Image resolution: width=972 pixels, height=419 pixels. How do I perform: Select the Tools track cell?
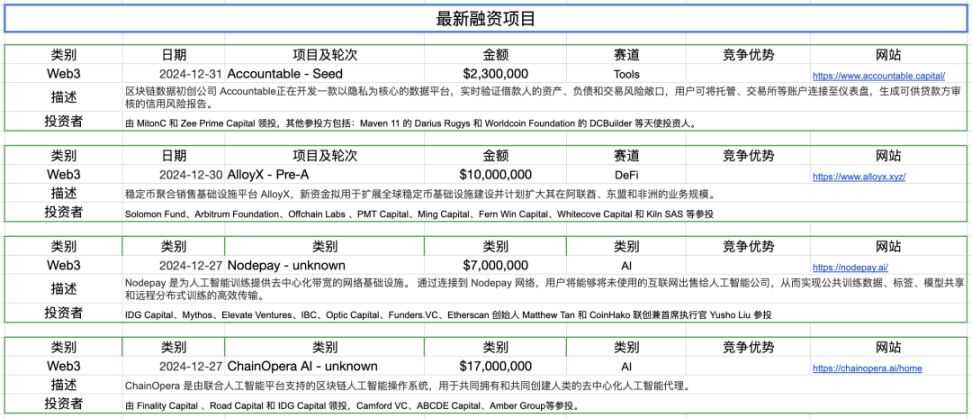(626, 74)
